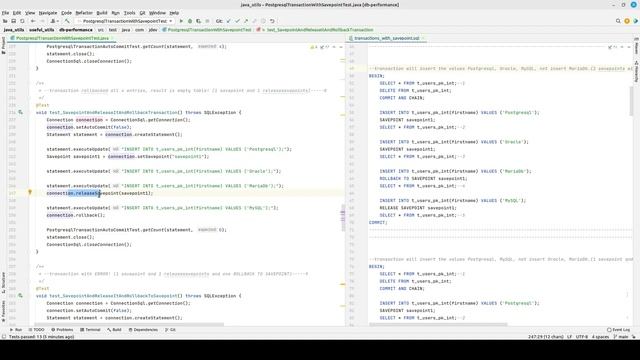Open the Git tool window
This screenshot has height=360, width=640.
[x=171, y=329]
